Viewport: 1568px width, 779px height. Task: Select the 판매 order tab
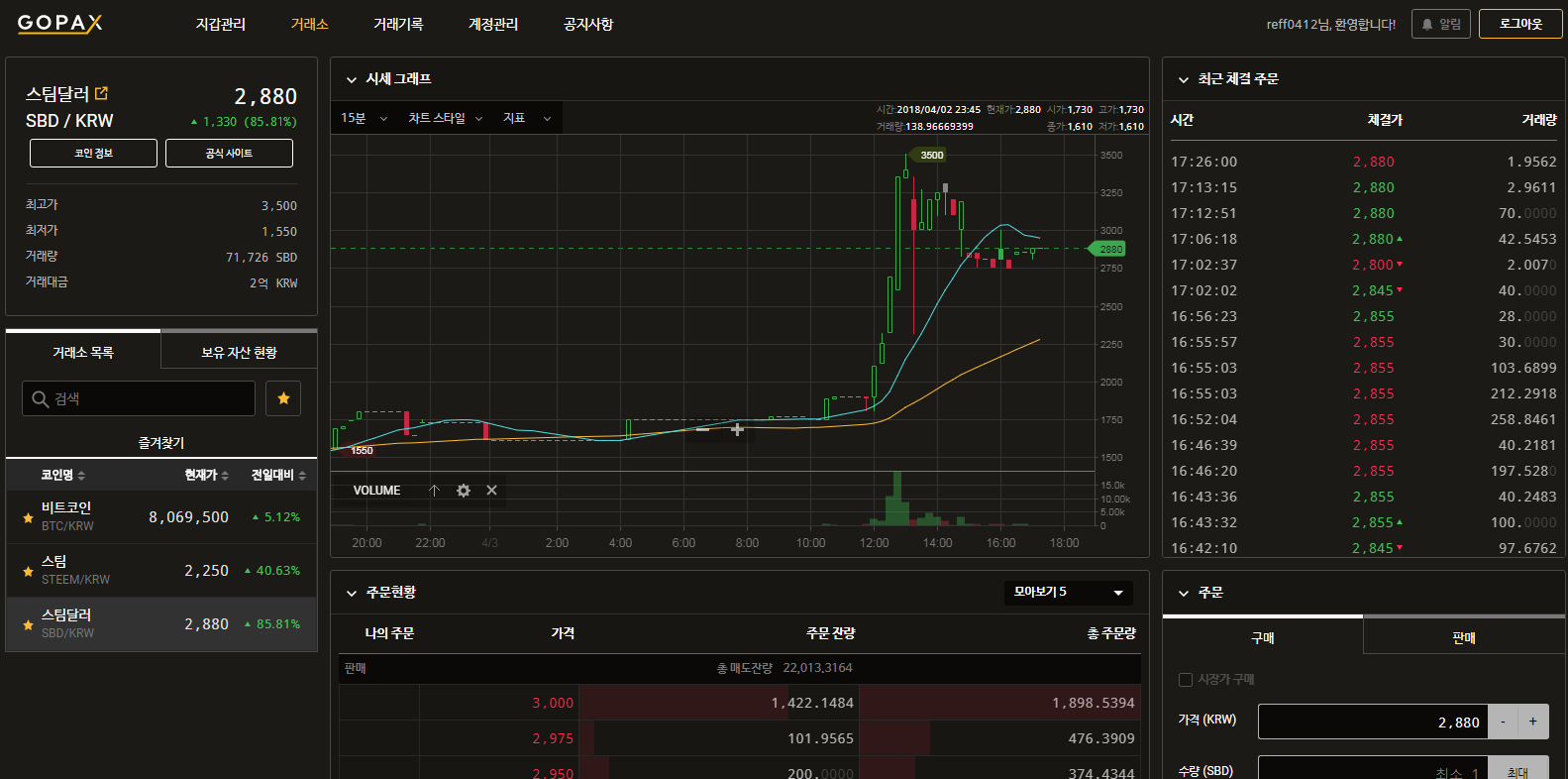tap(1464, 637)
